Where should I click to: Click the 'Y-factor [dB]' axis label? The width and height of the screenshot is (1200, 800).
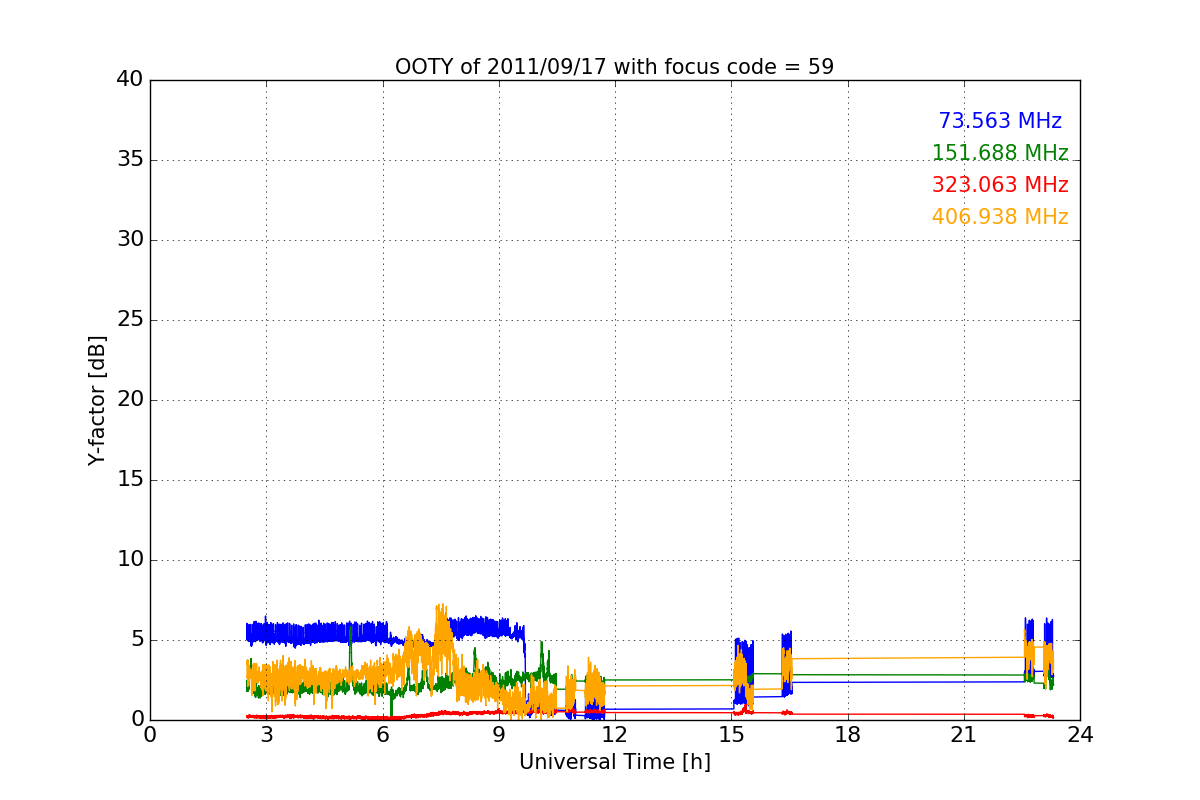click(97, 400)
